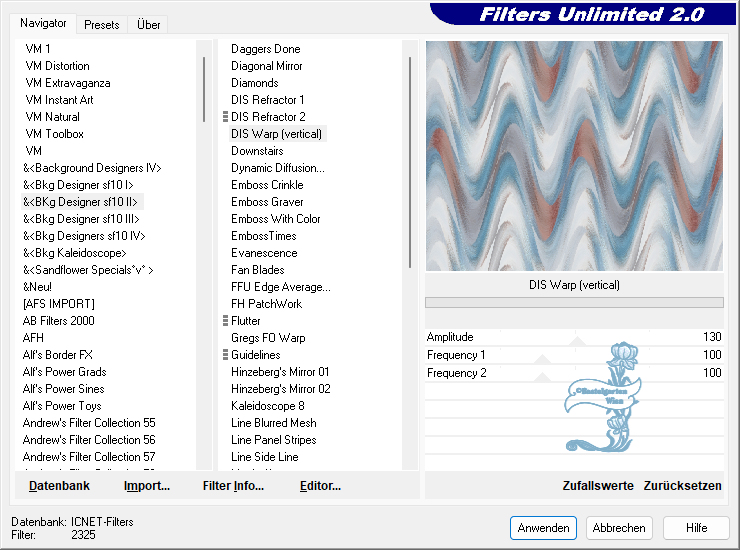Select the Emboss Crinkle filter
Image resolution: width=740 pixels, height=550 pixels.
(x=267, y=185)
